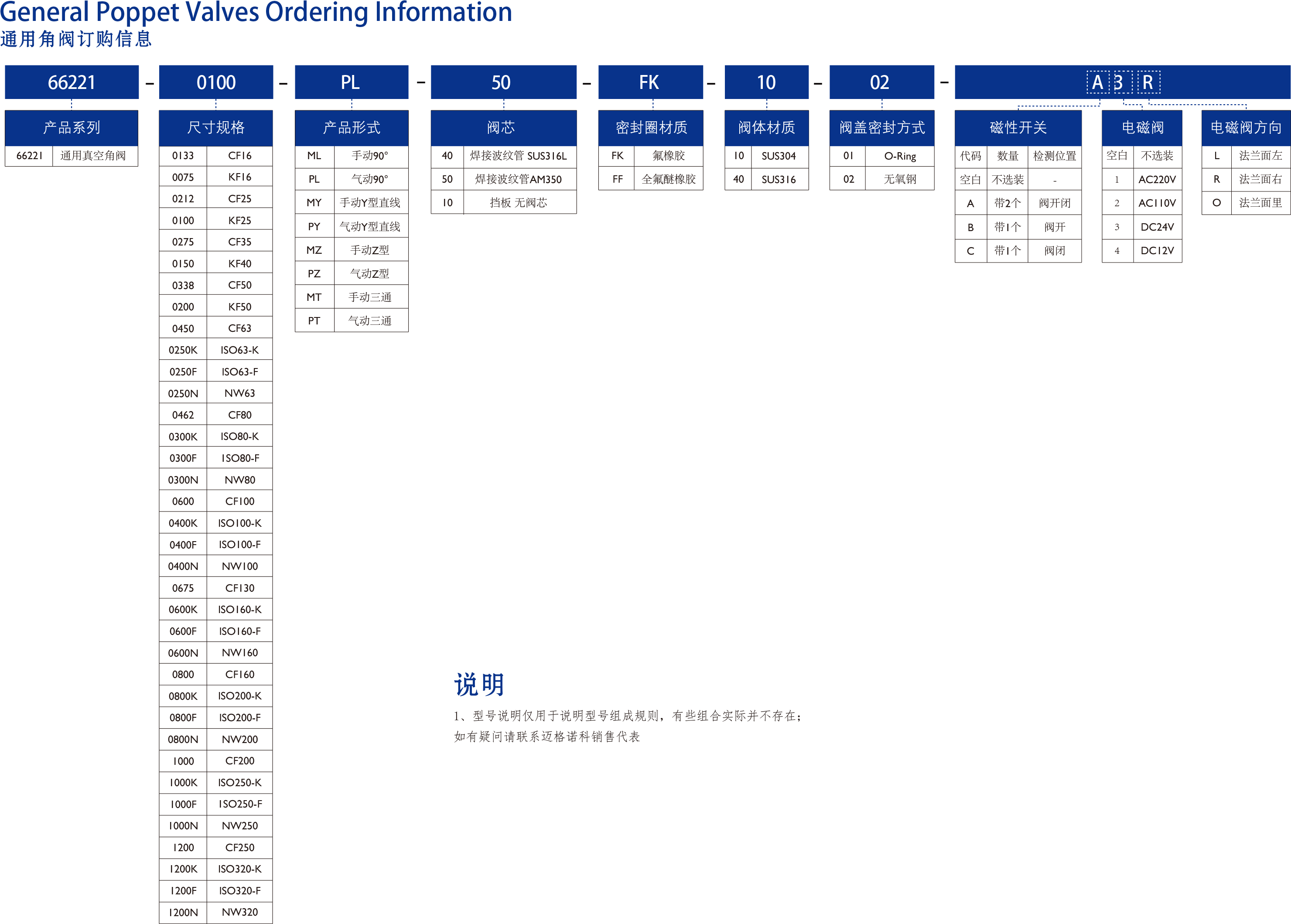
Task: Click the General Poppet Valves Ordering Information title
Action: [x=256, y=13]
